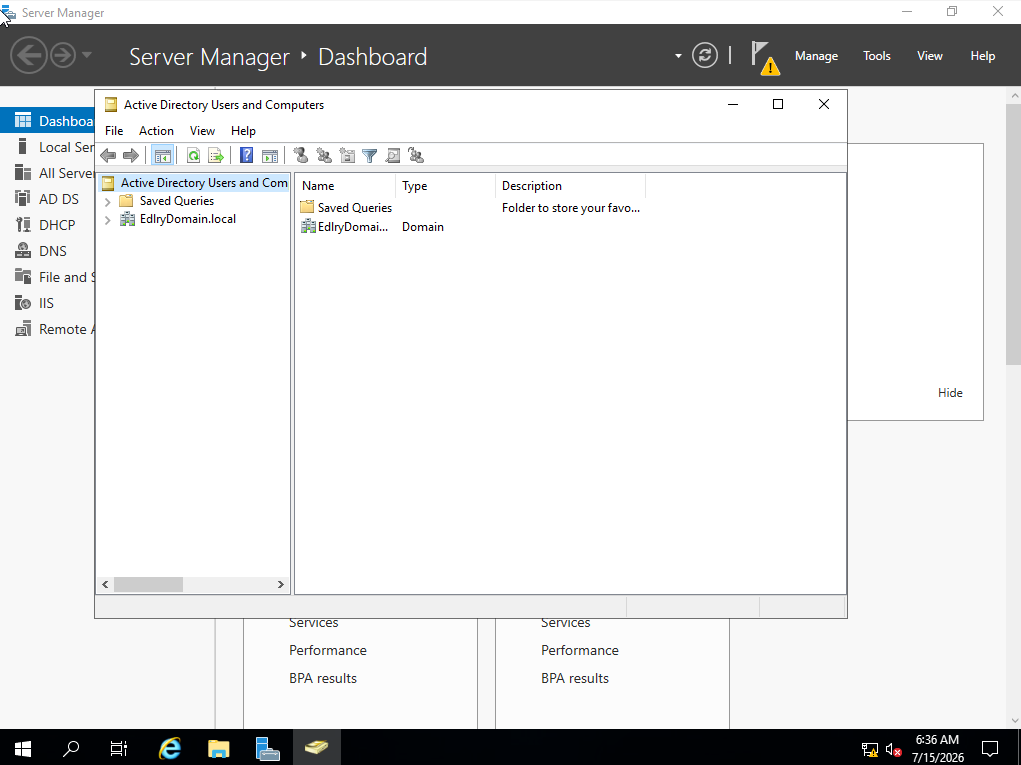Select Saved Queries row in list pane
This screenshot has height=765, width=1021.
(471, 208)
